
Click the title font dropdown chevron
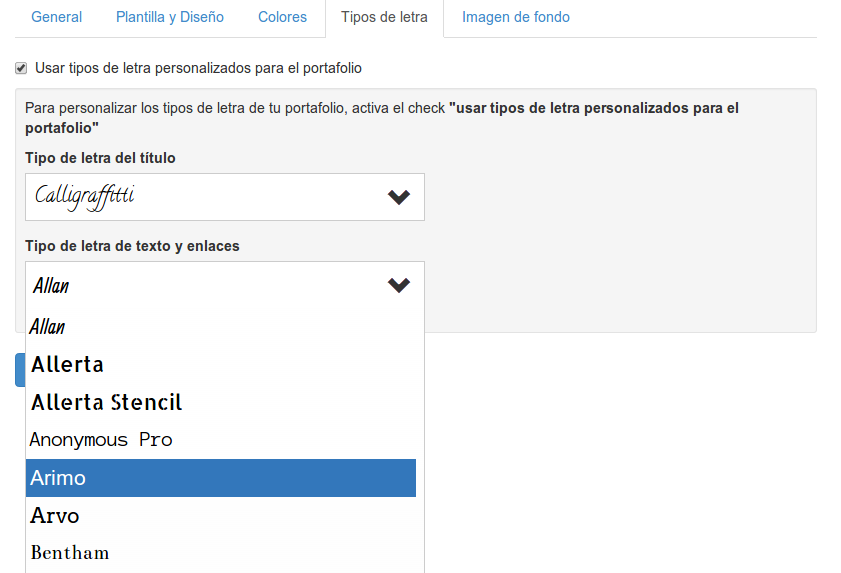pyautogui.click(x=399, y=197)
